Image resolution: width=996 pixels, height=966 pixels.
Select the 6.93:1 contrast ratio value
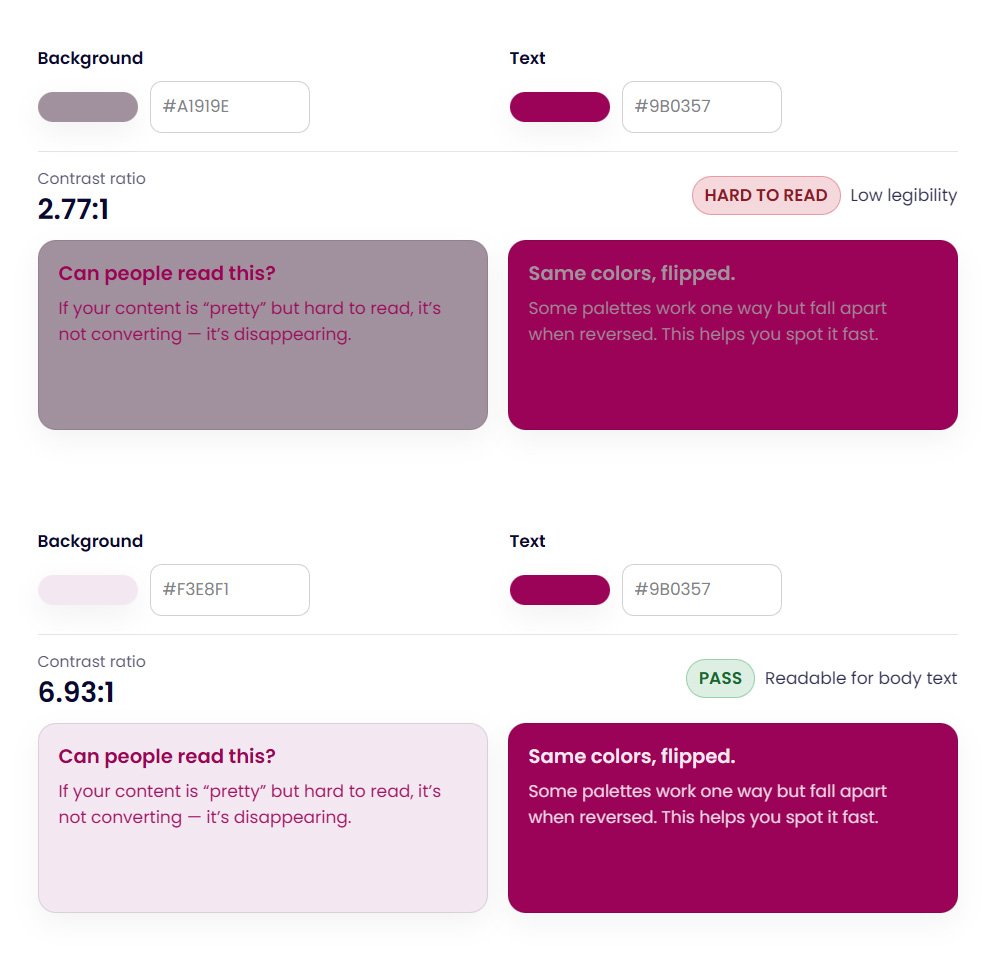76,692
